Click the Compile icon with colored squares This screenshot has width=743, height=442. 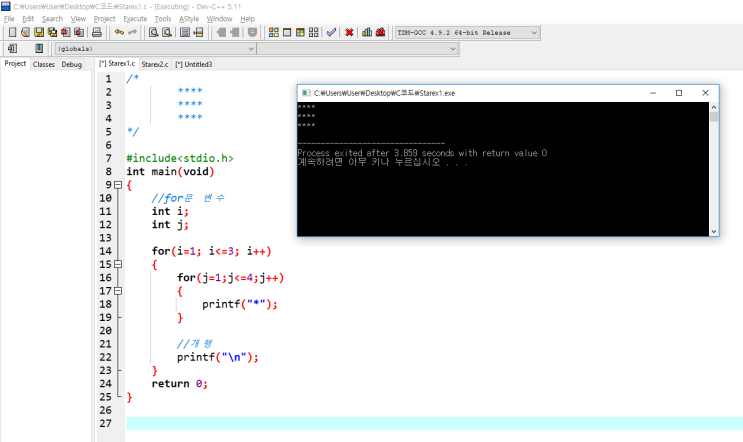273,32
